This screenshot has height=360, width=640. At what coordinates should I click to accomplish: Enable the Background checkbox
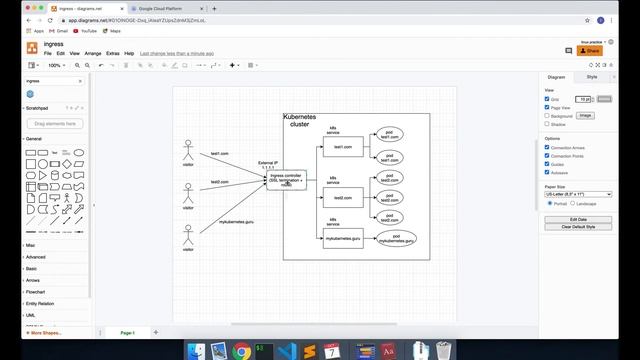tap(547, 116)
